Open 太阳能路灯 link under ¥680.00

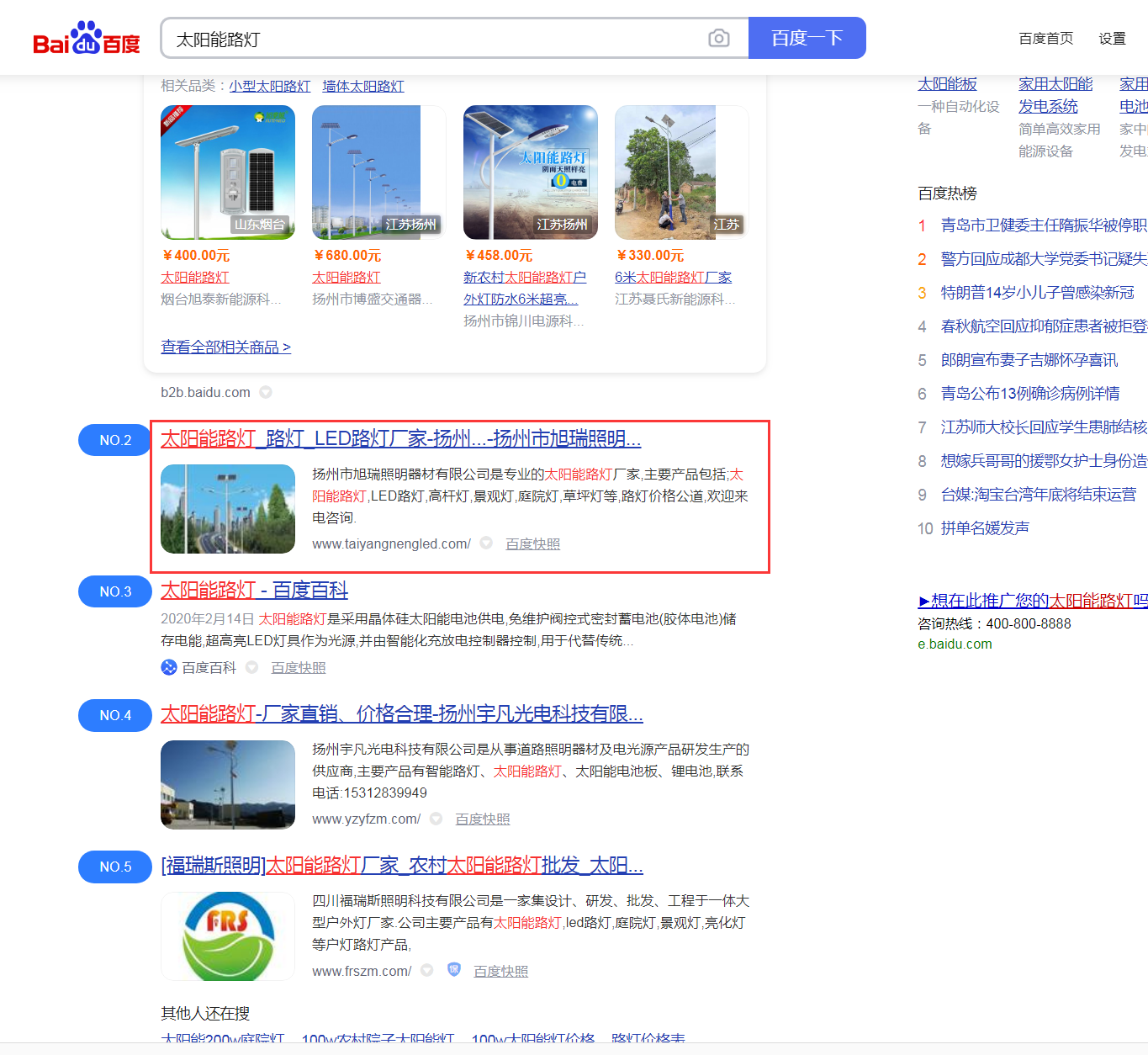coord(347,277)
